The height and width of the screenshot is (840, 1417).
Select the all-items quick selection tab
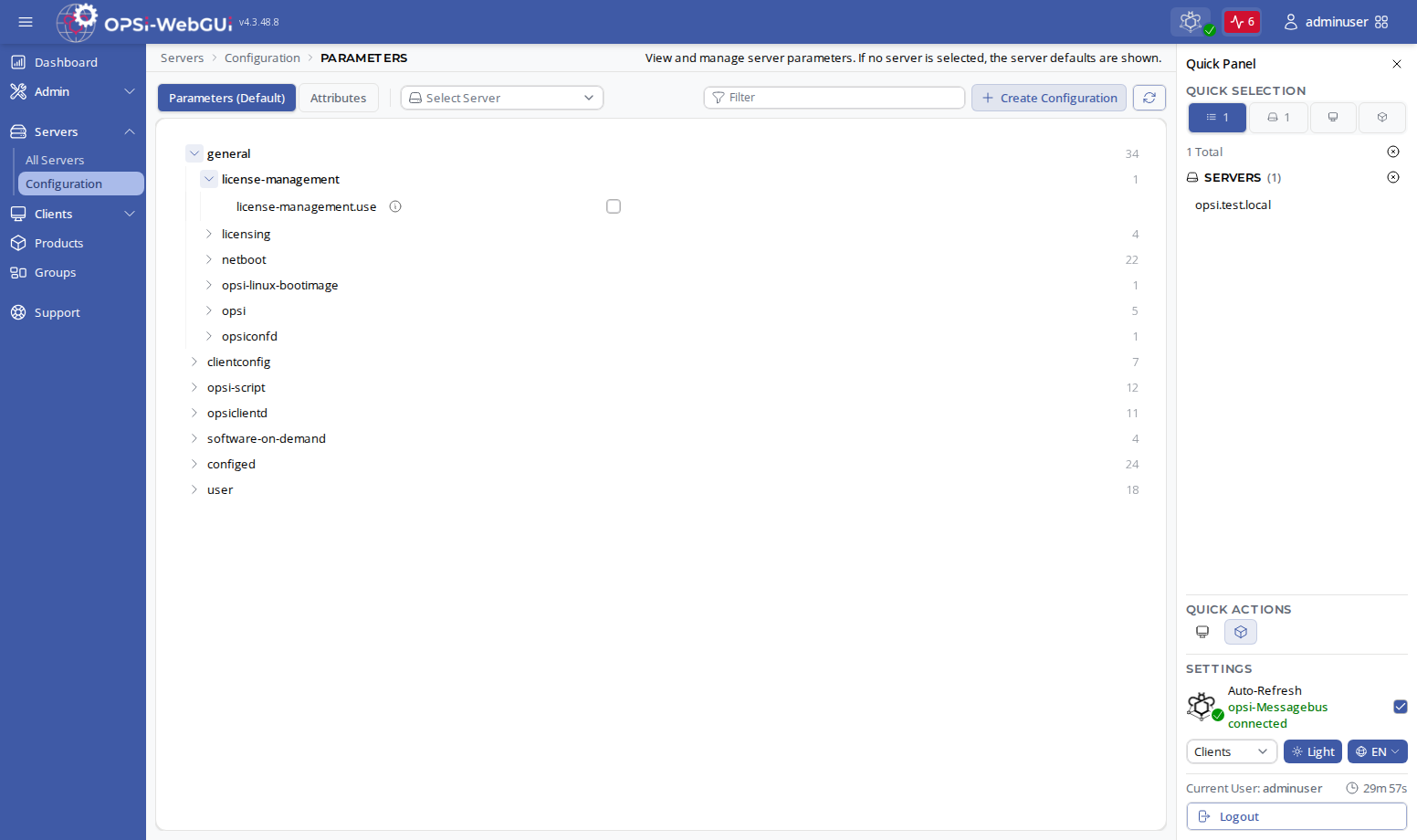coord(1217,118)
